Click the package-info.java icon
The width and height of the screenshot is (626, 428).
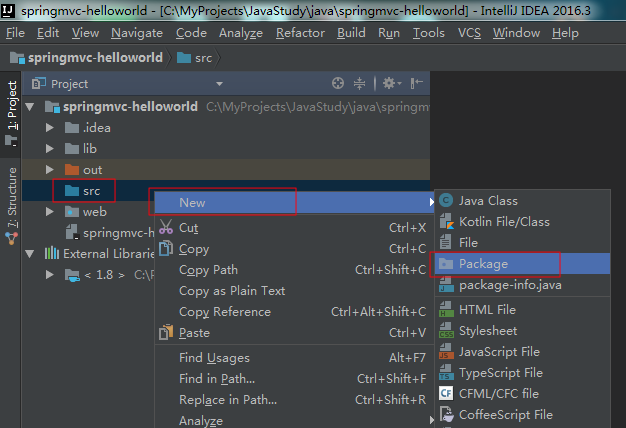(x=446, y=285)
